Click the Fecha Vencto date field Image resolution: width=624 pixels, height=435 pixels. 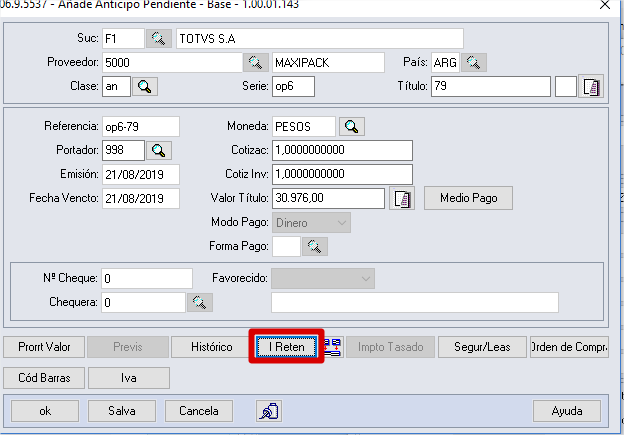point(141,198)
